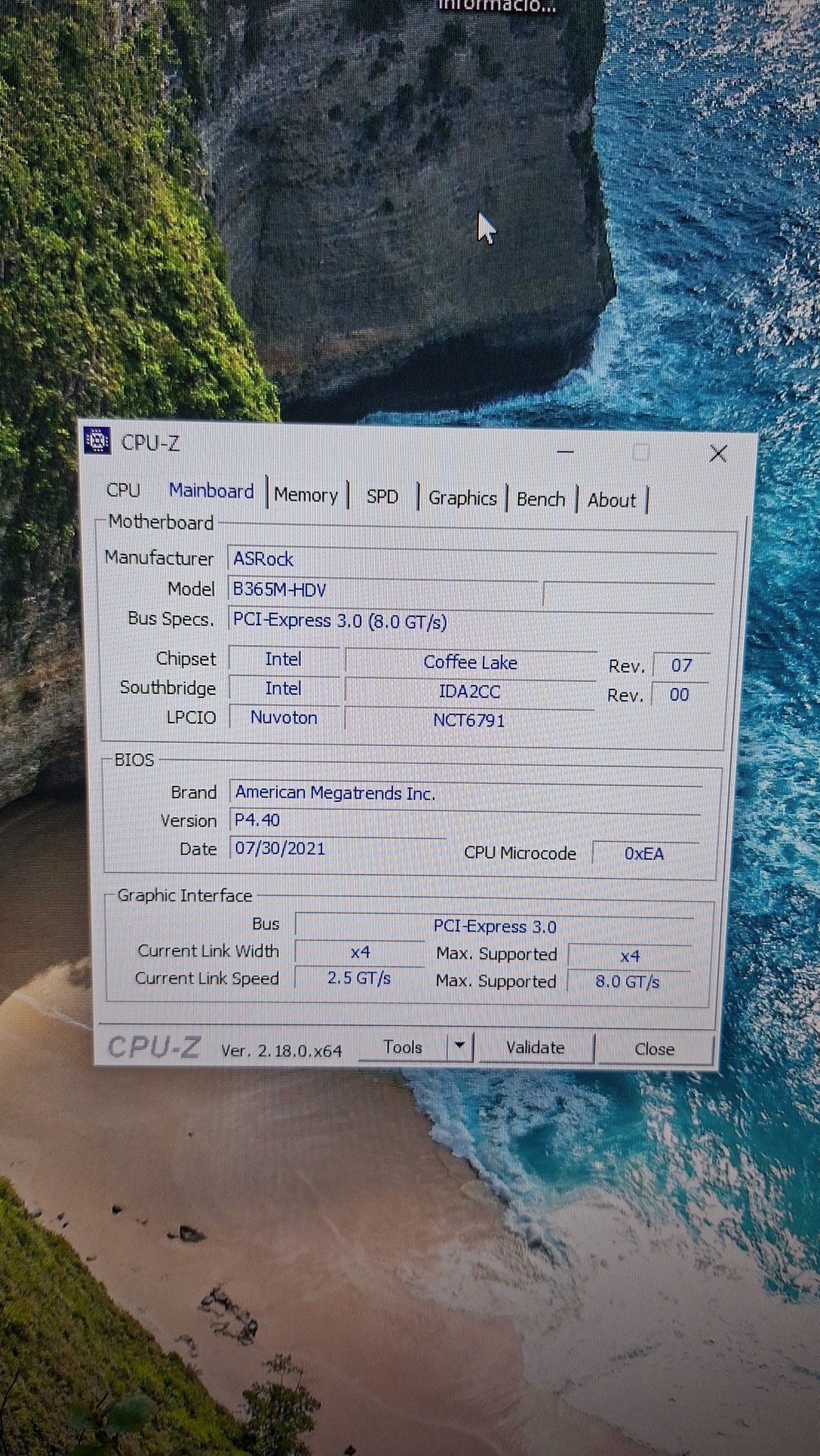This screenshot has height=1456, width=820.
Task: Click the Current Link Width x4 value
Action: point(360,952)
